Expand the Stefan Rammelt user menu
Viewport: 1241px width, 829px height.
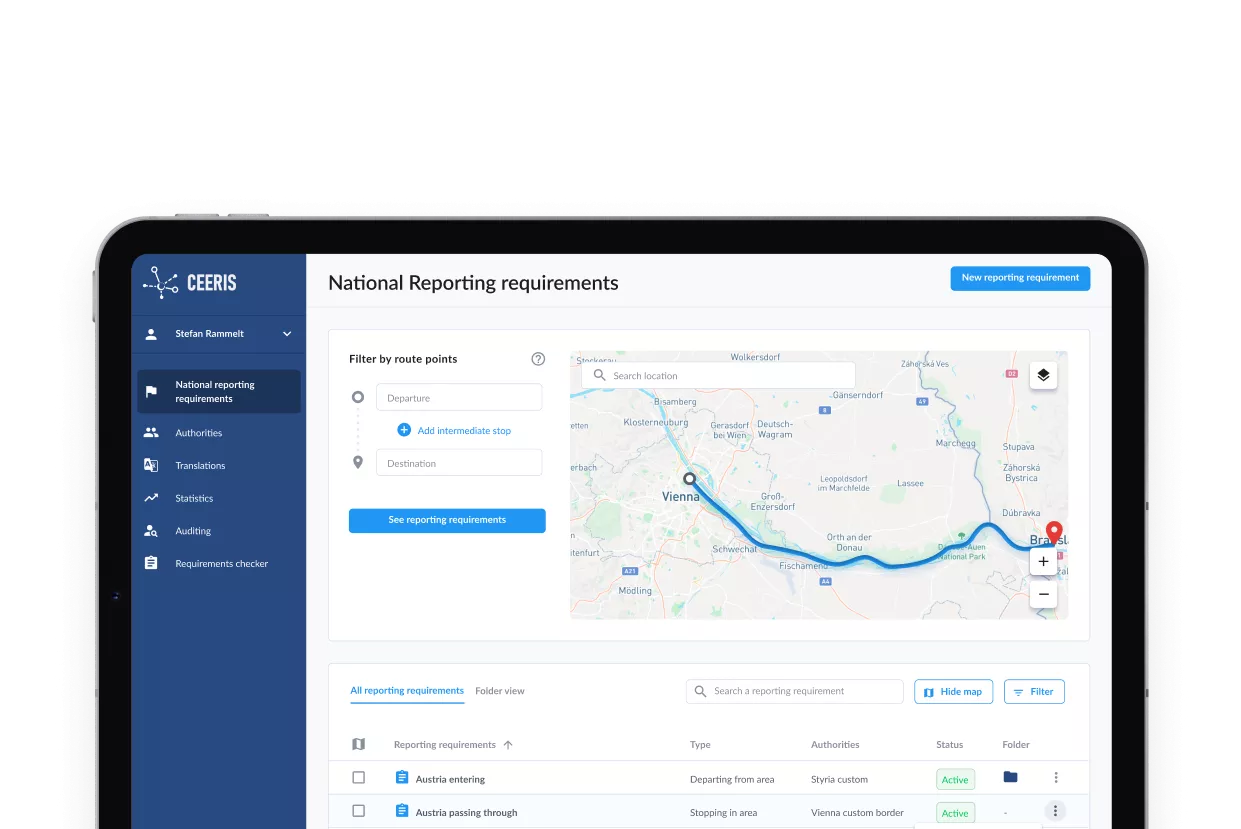pyautogui.click(x=287, y=334)
